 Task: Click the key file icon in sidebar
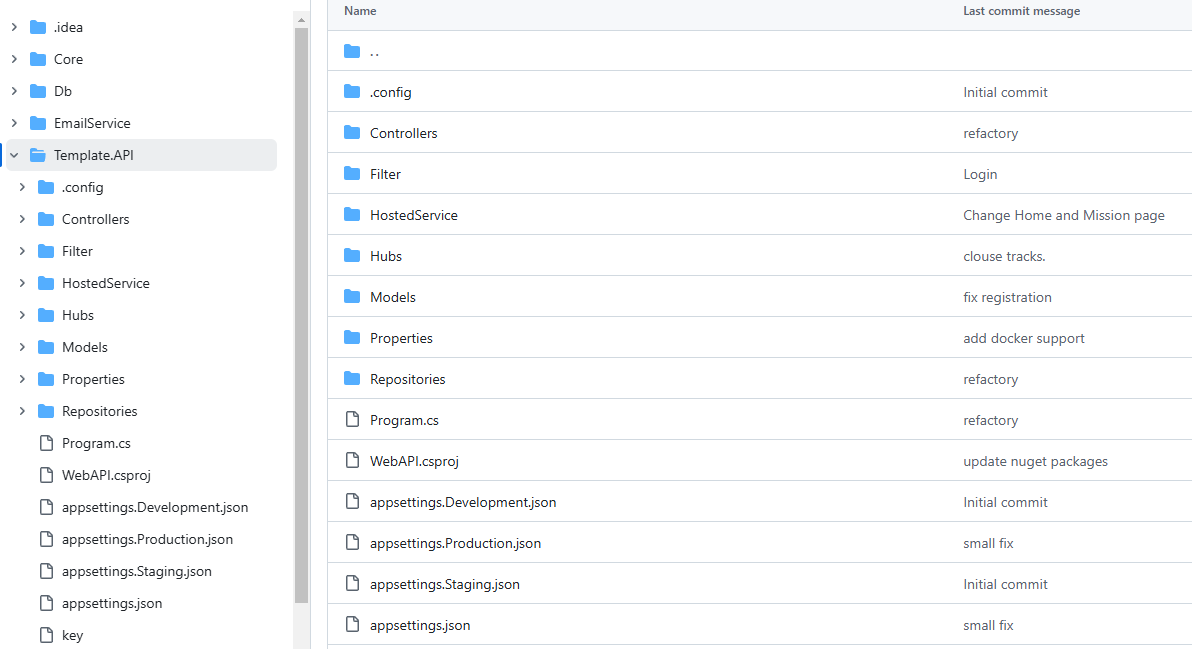(46, 635)
